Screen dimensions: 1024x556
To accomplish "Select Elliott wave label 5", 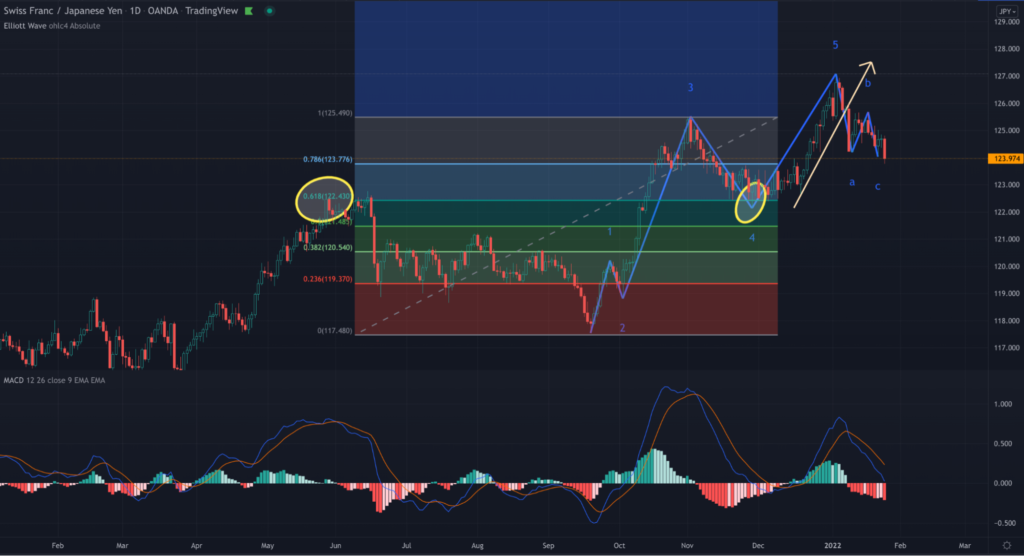I will click(x=835, y=45).
